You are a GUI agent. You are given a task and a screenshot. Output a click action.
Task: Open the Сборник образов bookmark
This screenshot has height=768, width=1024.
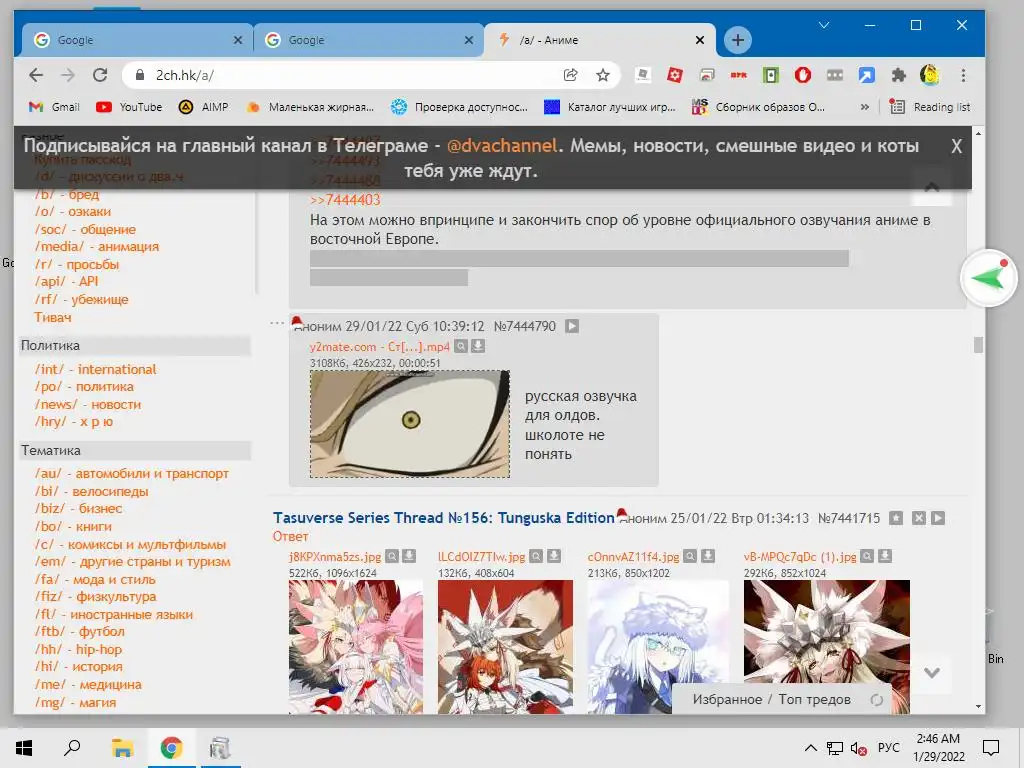(x=759, y=106)
